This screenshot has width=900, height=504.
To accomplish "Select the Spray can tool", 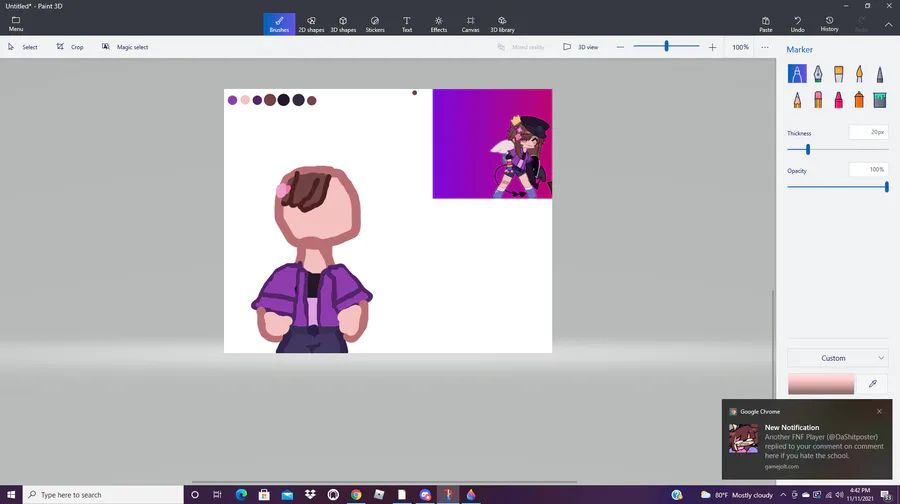I will click(859, 100).
